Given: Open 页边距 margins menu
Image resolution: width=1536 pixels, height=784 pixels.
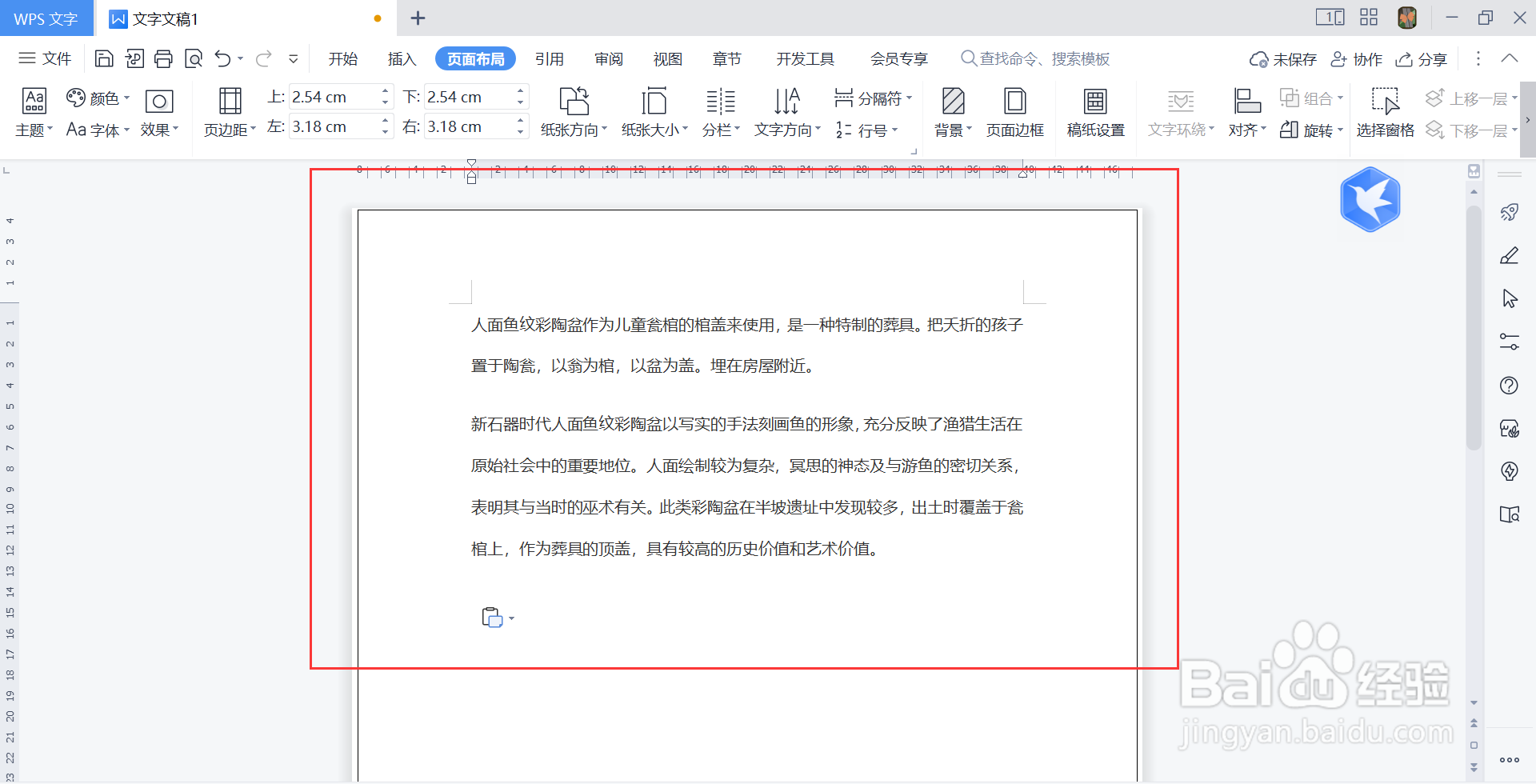Looking at the screenshot, I should pyautogui.click(x=230, y=113).
